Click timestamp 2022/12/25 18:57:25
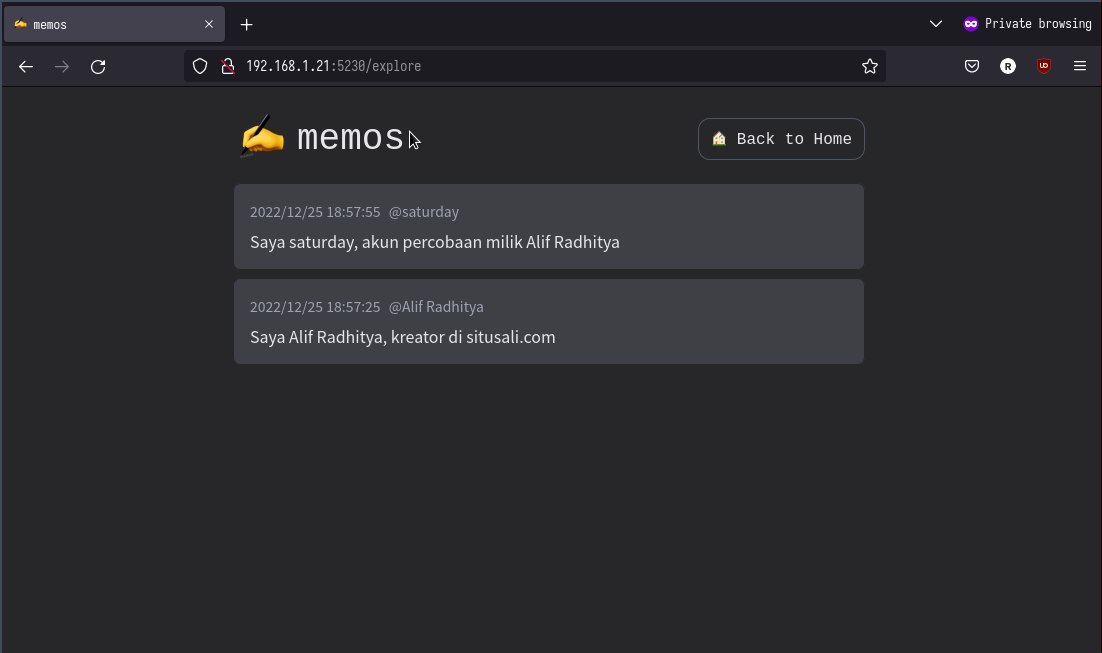Screen dimensions: 1102x653 point(315,306)
